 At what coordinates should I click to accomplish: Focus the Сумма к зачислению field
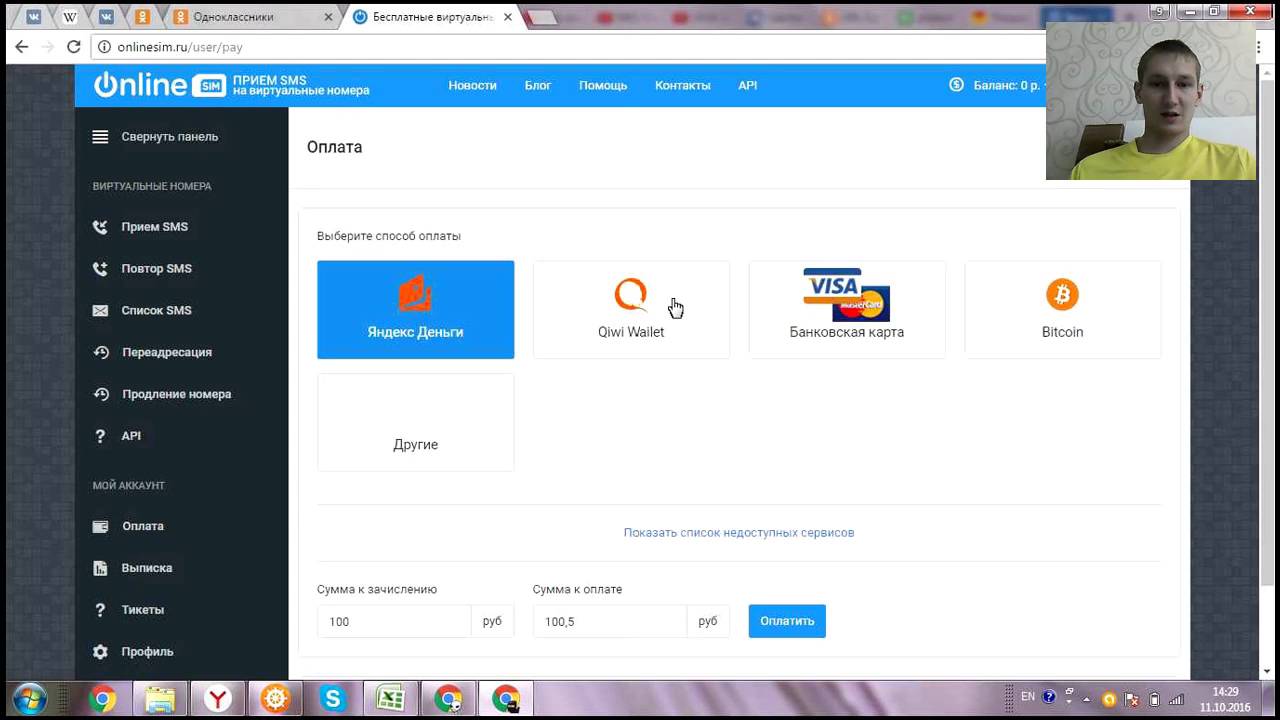coord(394,621)
